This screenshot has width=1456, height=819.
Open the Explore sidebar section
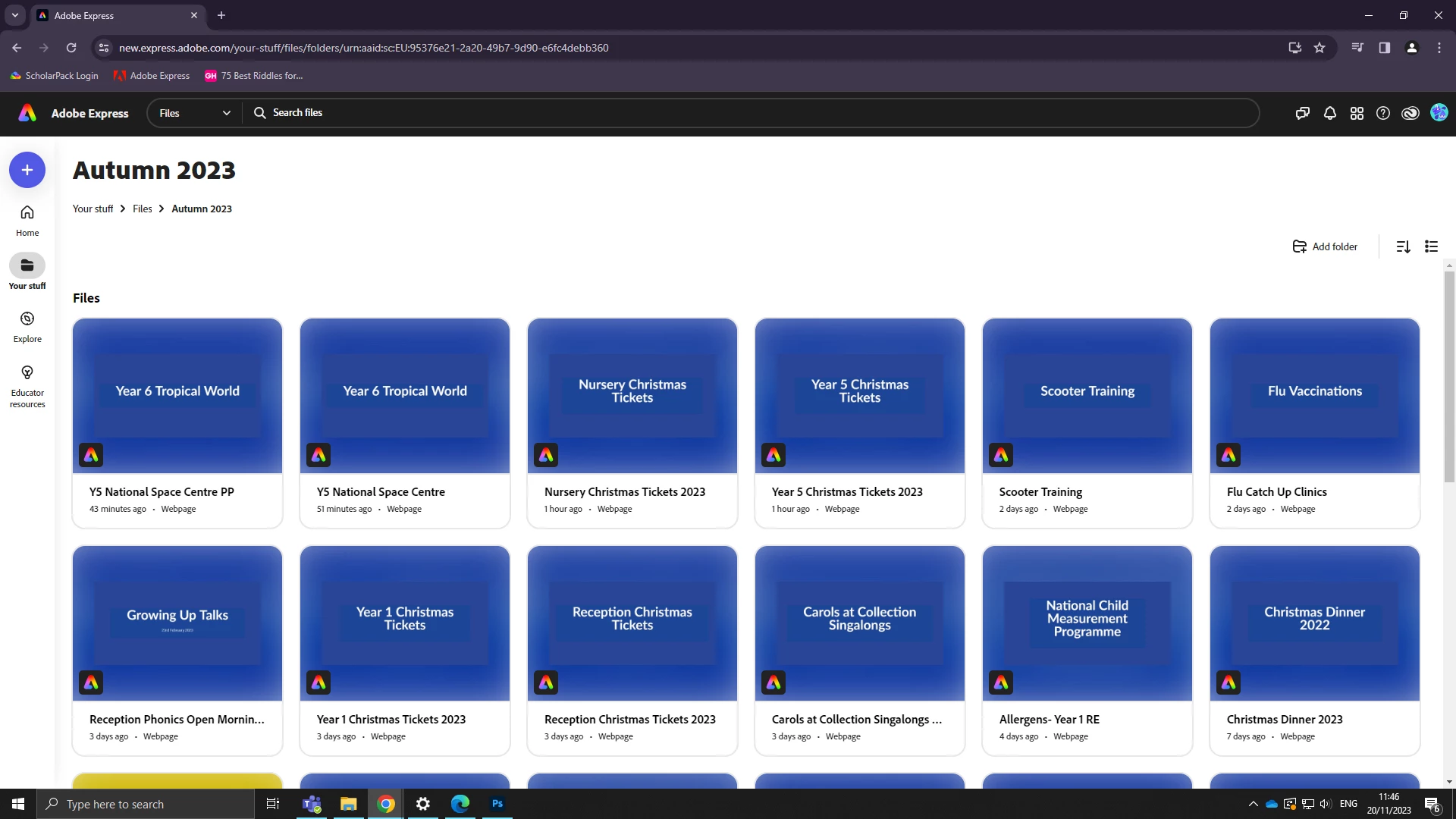(x=27, y=327)
